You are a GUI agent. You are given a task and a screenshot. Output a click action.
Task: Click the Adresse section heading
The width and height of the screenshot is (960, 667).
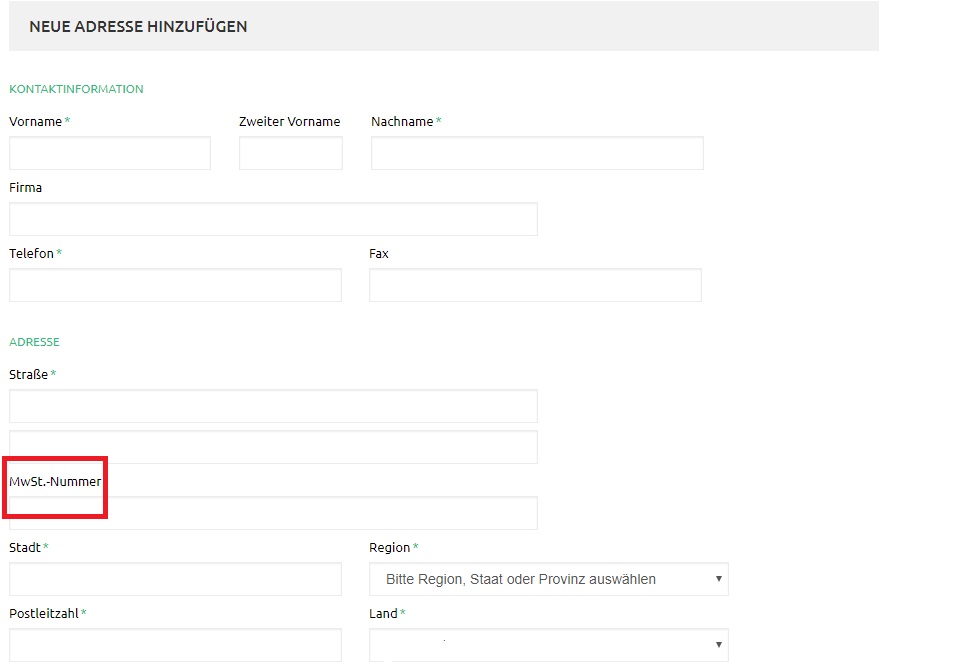[x=35, y=342]
